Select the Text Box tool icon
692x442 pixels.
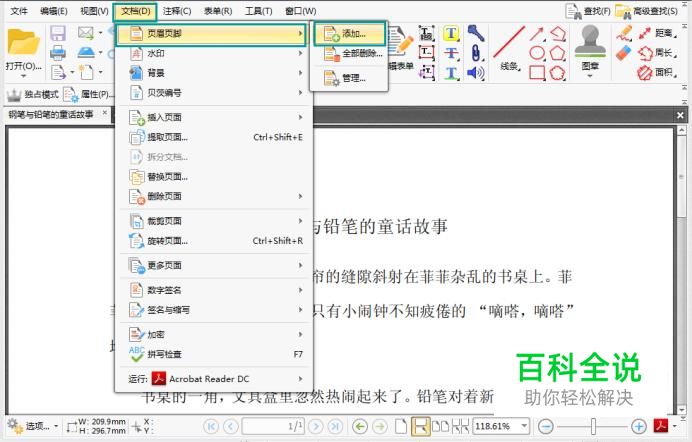click(x=426, y=53)
